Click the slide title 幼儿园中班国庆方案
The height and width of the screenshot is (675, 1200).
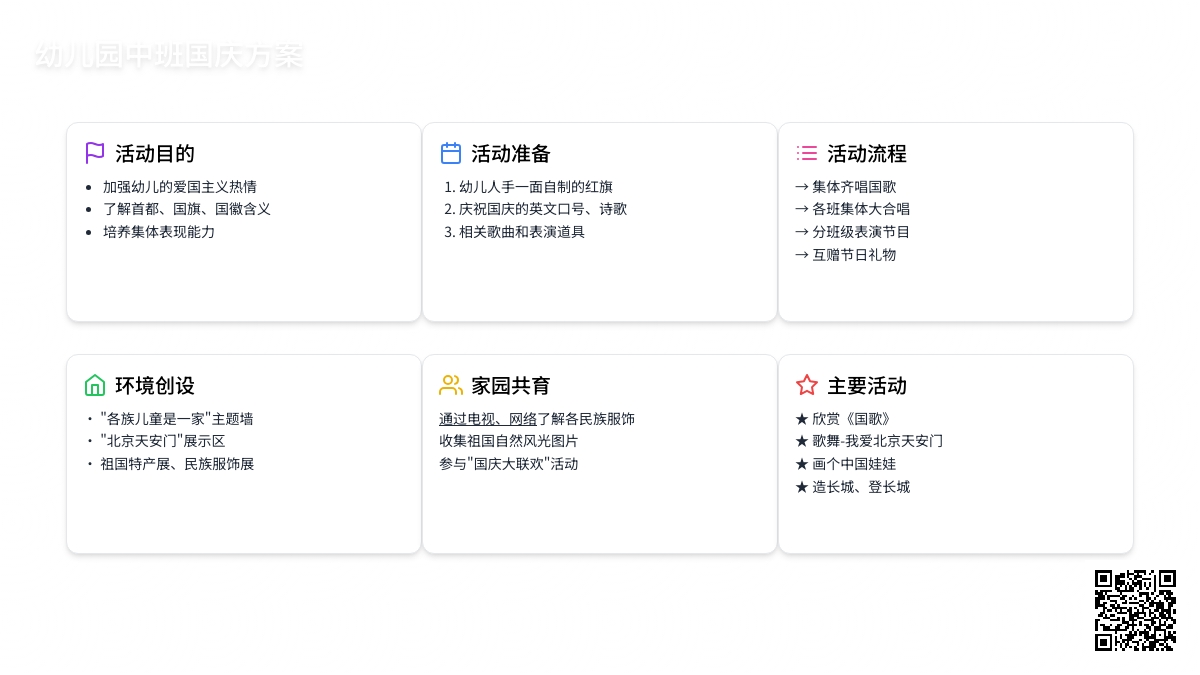click(x=168, y=56)
